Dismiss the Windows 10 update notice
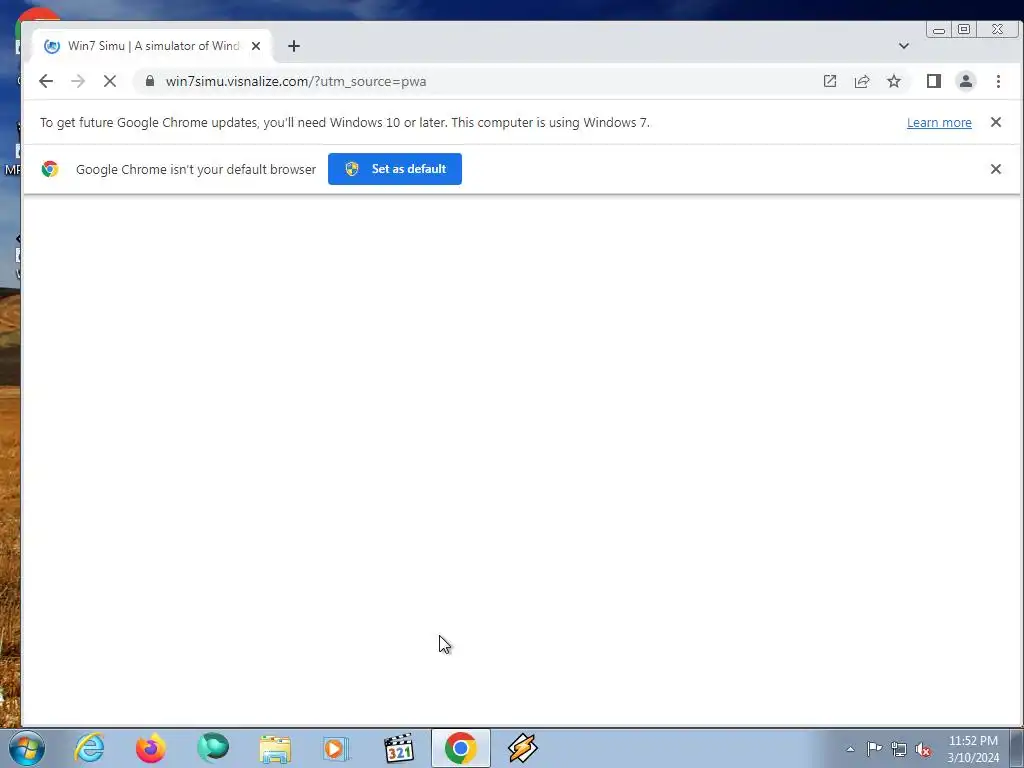 click(995, 122)
